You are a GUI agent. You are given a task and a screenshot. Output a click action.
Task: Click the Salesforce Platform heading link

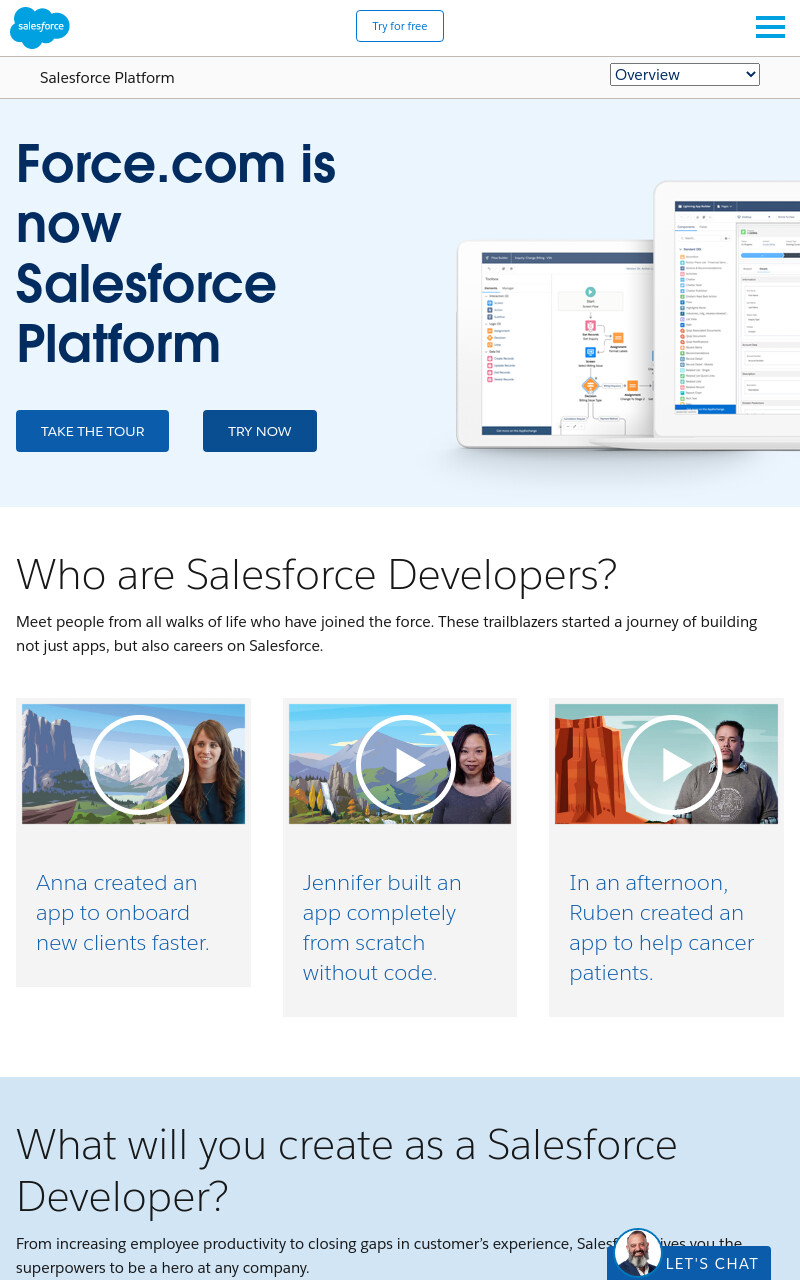click(x=107, y=78)
